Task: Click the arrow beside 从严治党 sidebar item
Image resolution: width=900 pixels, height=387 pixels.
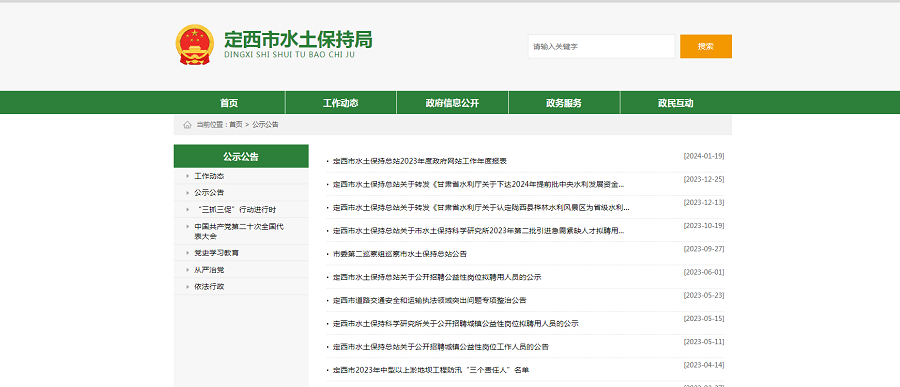Action: tap(187, 270)
